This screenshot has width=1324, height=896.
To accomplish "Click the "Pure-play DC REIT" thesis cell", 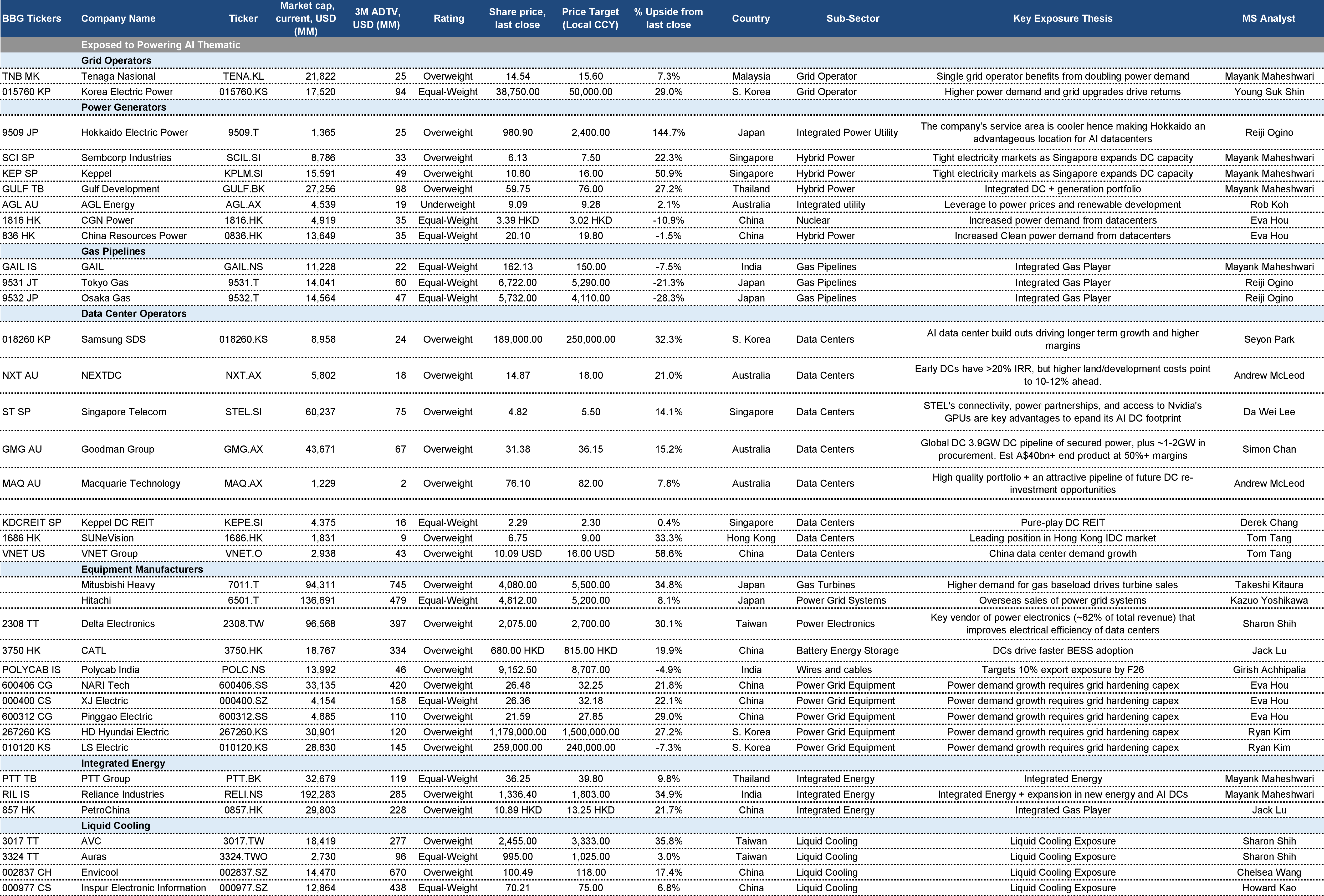I will [1062, 522].
